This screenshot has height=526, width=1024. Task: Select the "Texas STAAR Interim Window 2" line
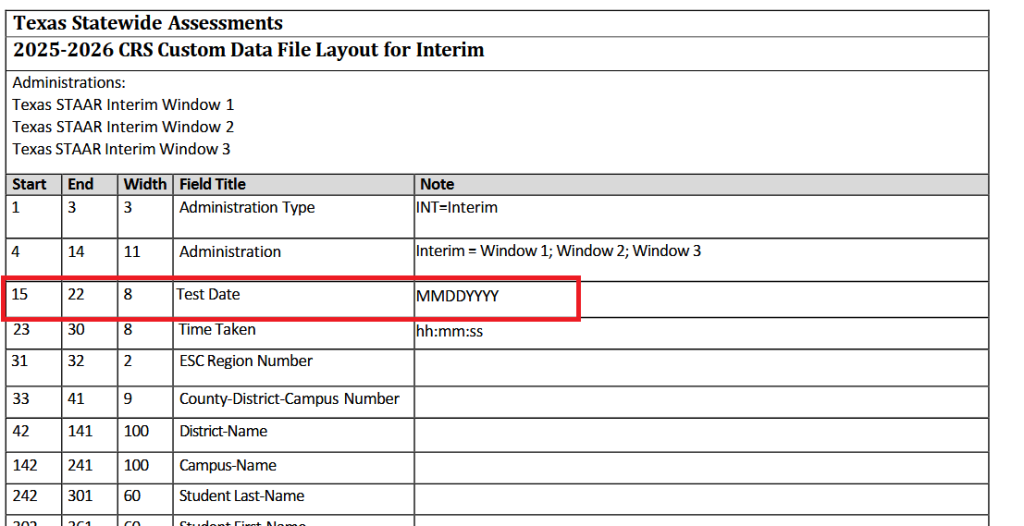coord(123,127)
